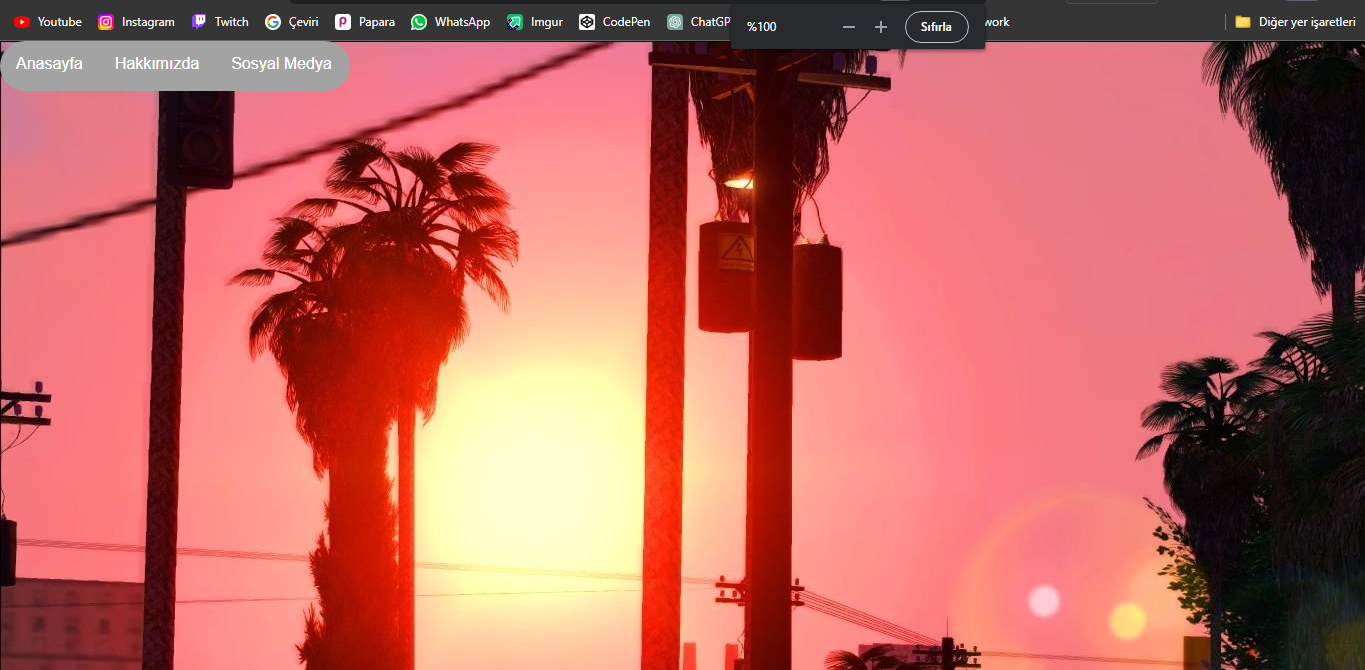Reset zoom with the Sıfırla button
Viewport: 1365px width, 670px height.
[937, 27]
